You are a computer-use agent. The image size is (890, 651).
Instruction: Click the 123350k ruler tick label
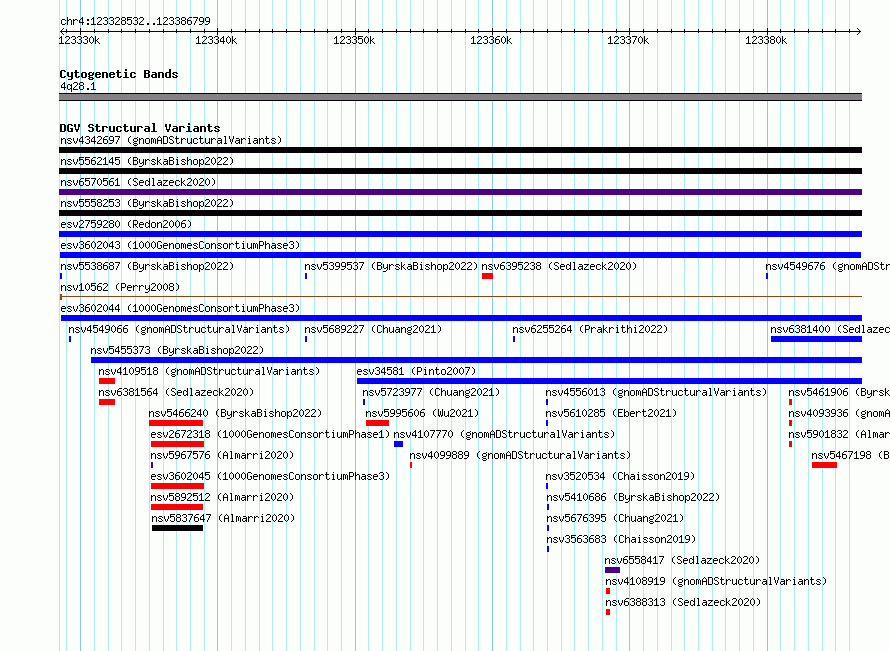click(354, 40)
